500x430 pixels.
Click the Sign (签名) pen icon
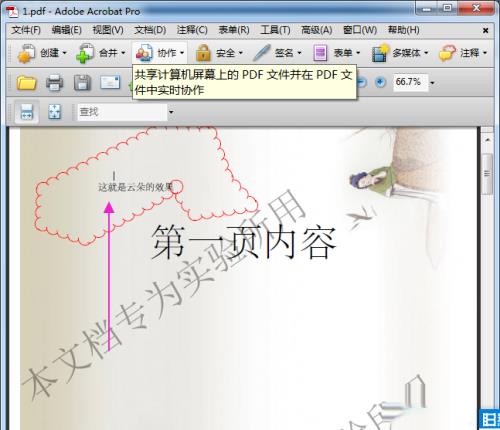[x=262, y=53]
